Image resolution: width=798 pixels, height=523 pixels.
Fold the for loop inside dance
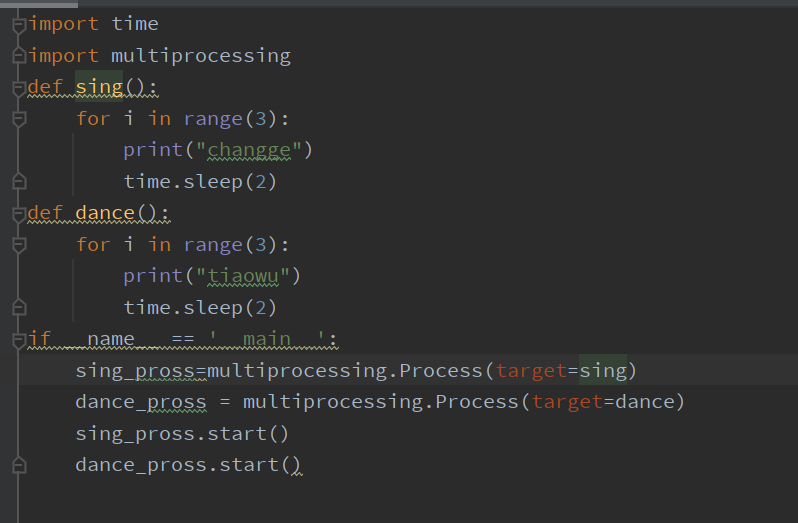point(18,245)
